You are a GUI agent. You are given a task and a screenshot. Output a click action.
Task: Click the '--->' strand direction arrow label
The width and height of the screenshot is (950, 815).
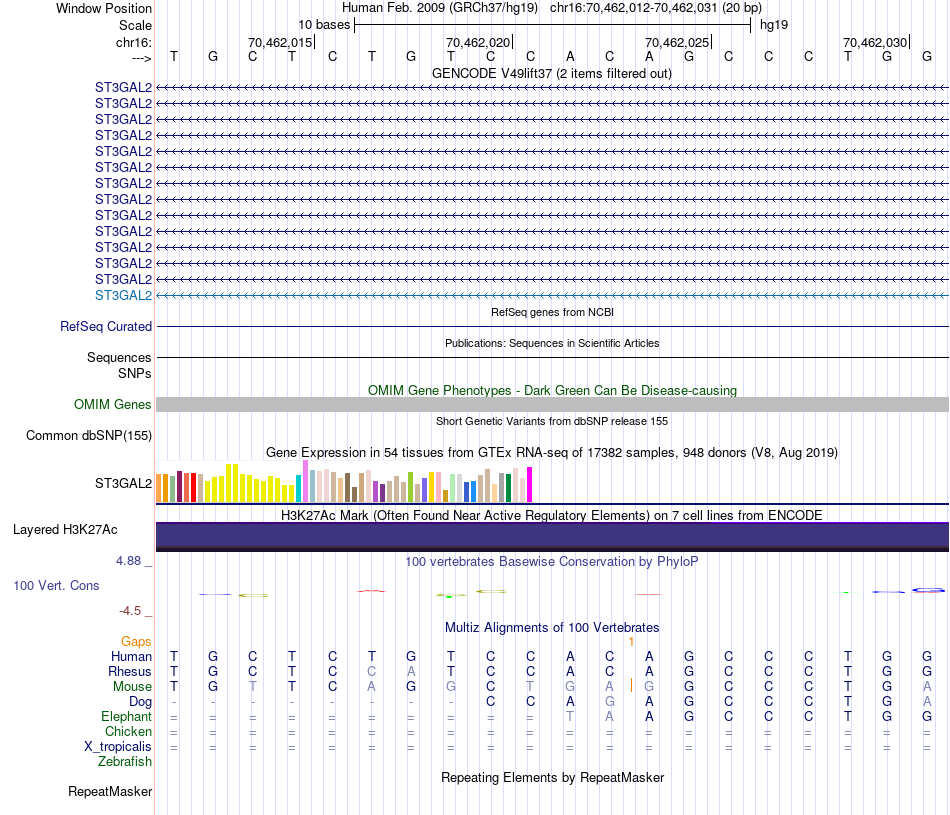(142, 58)
